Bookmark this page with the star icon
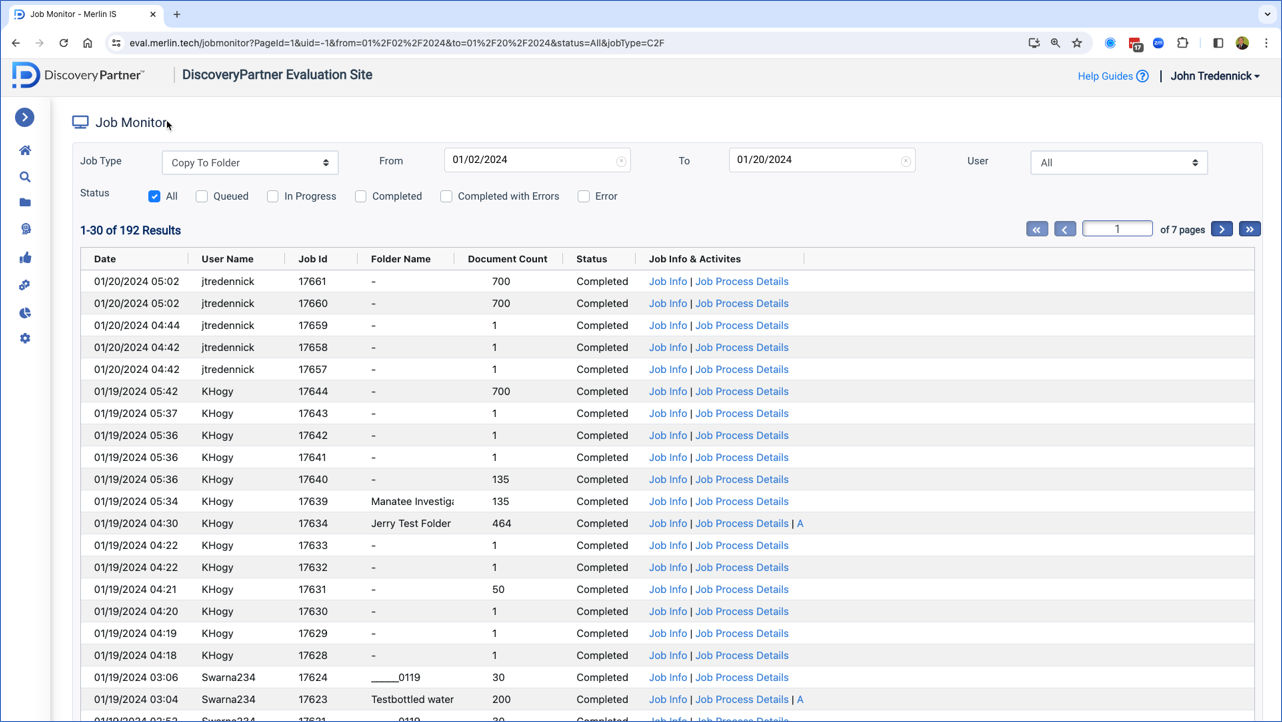1282x722 pixels. pyautogui.click(x=1077, y=43)
